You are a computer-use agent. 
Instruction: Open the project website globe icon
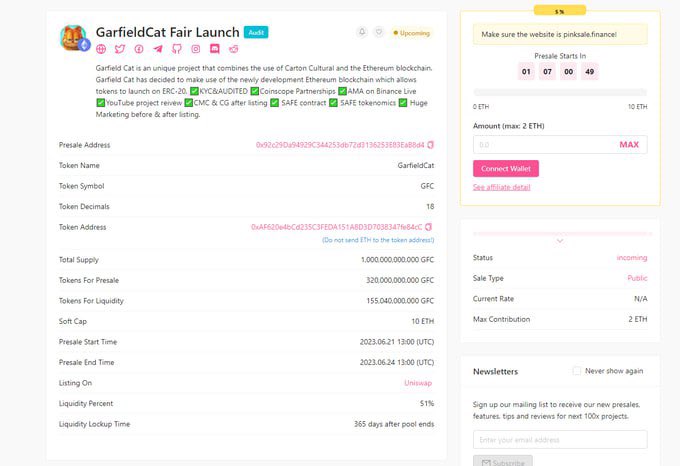click(x=101, y=49)
